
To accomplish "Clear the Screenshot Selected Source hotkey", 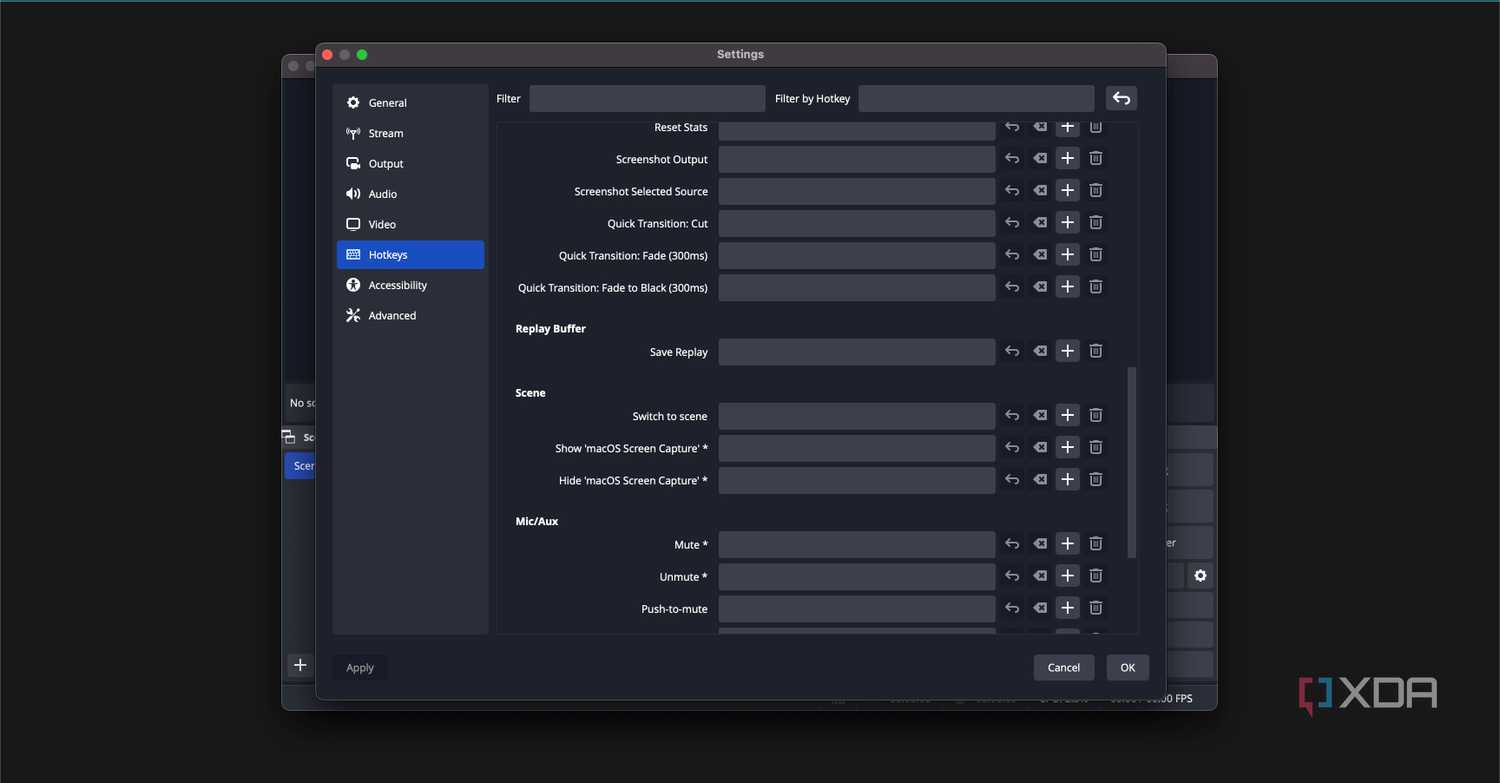I will coord(1040,191).
